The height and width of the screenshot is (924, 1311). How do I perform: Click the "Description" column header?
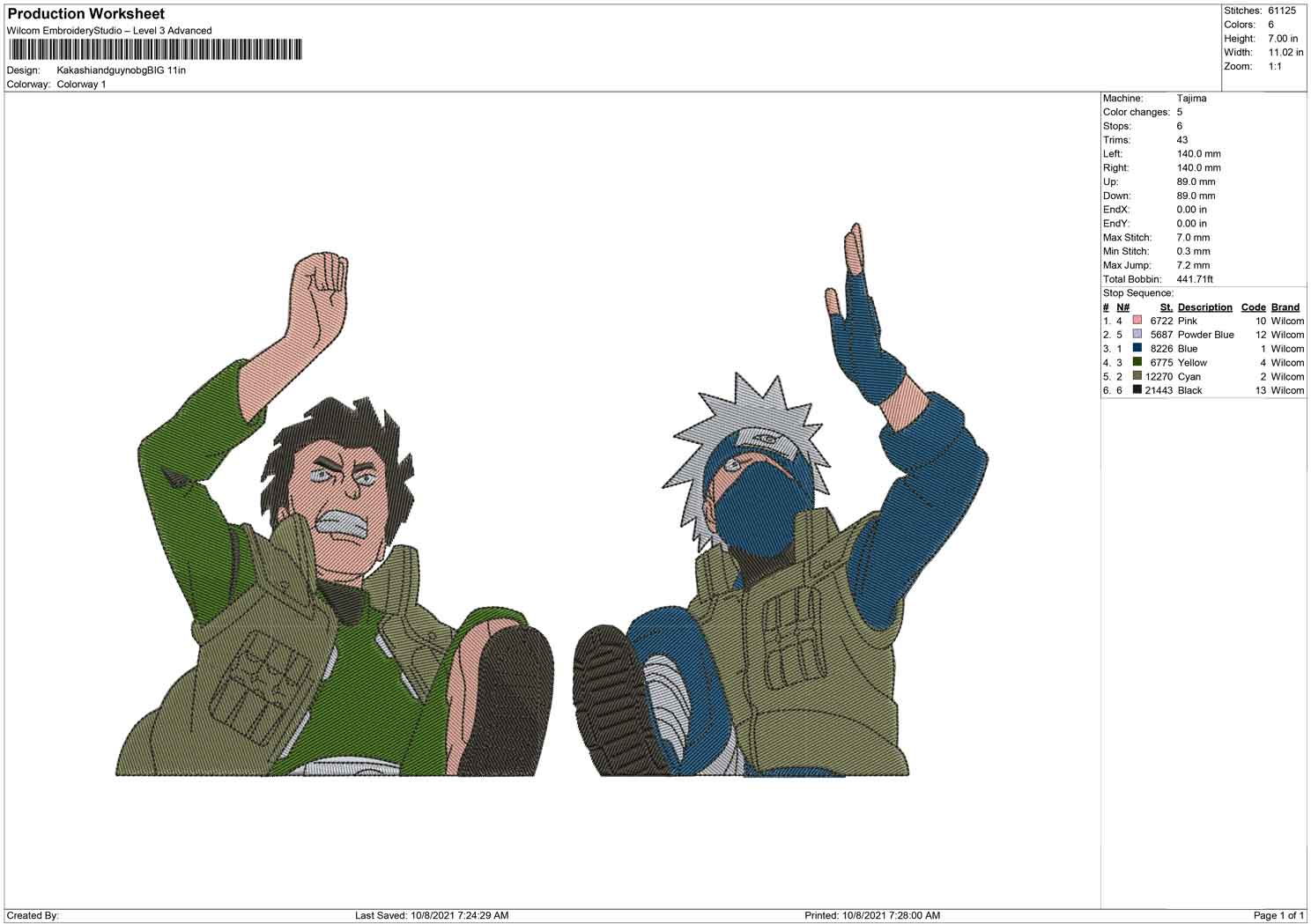1205,307
